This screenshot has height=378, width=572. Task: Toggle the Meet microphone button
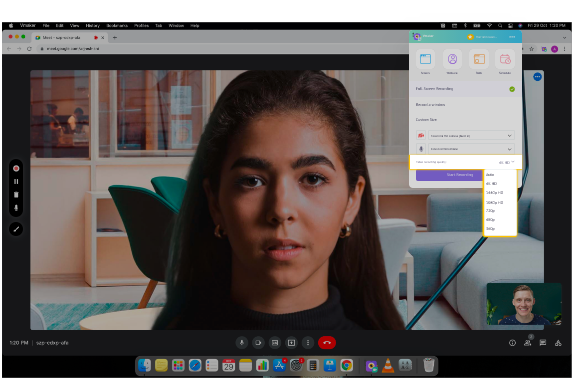[241, 343]
